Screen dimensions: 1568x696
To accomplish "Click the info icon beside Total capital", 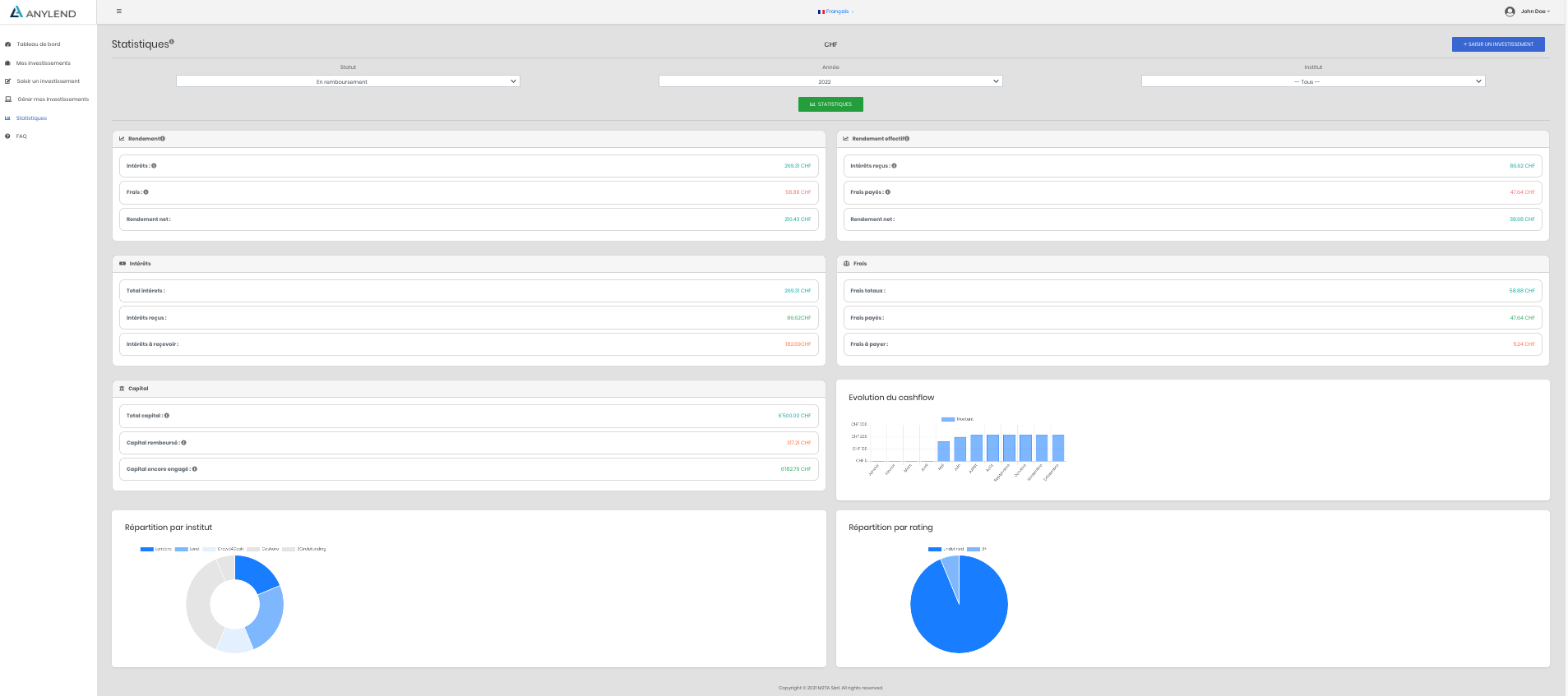I will point(167,416).
